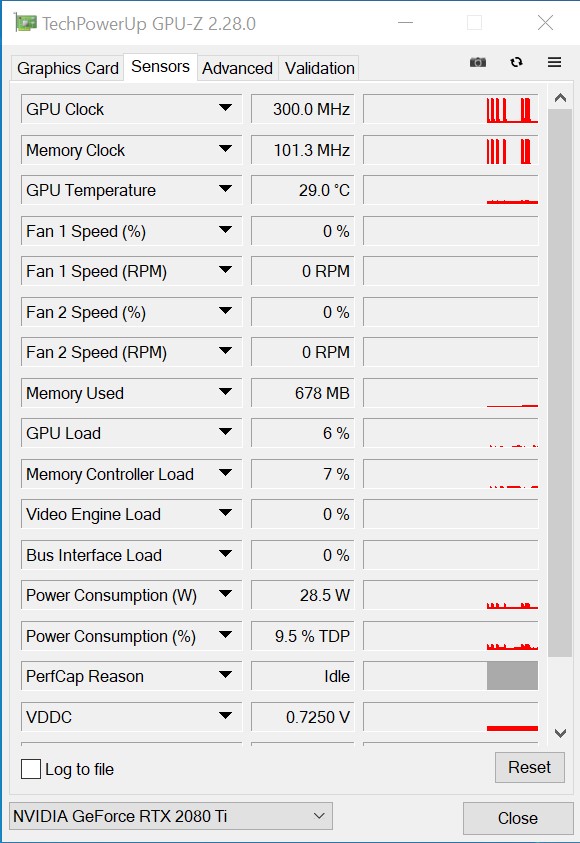Click the vertical scrollbar thumb
580x843 pixels.
click(x=560, y=383)
